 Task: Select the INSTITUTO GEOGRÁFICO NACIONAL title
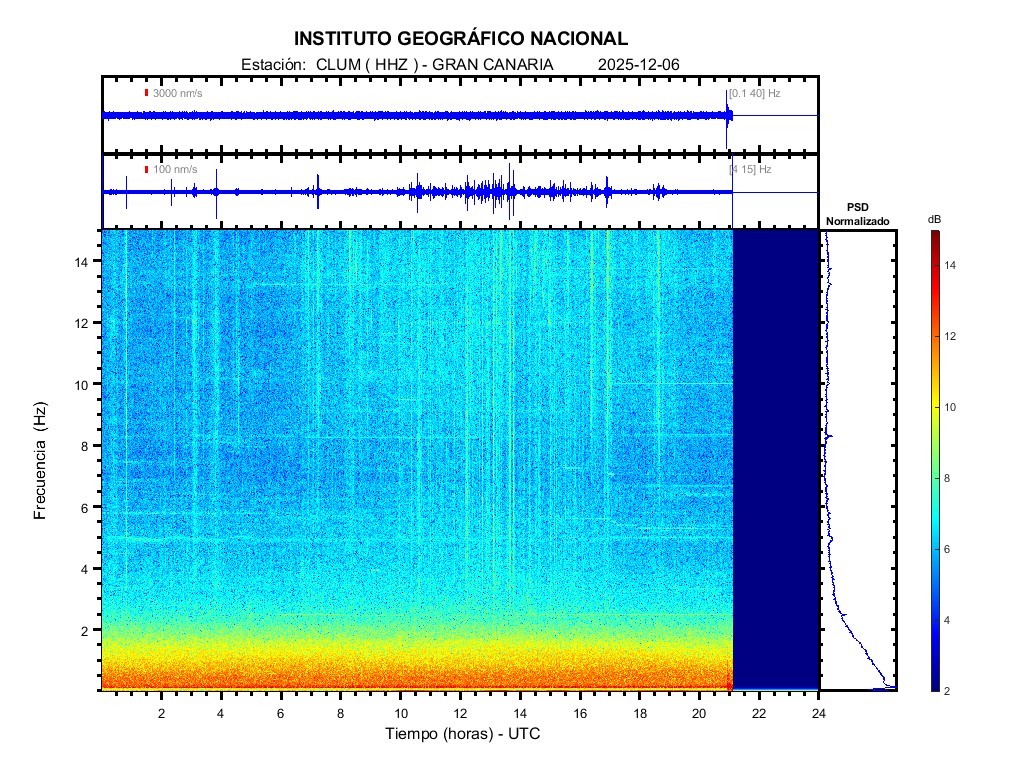[x=461, y=39]
